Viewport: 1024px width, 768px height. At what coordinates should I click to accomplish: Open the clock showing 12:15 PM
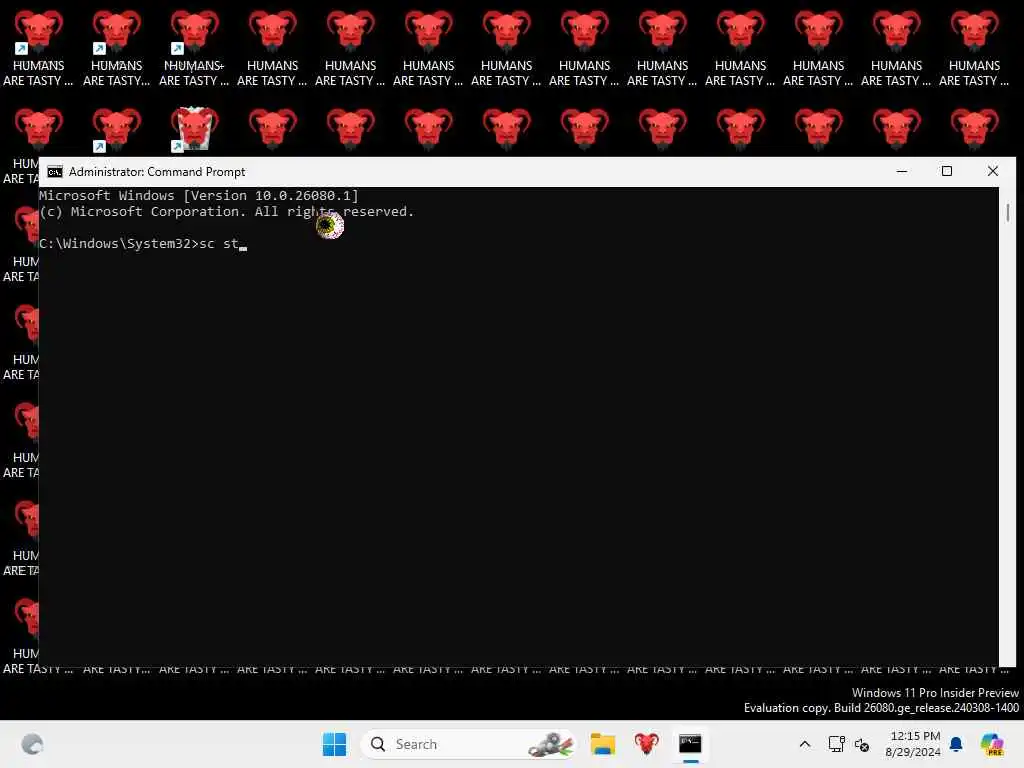click(914, 744)
